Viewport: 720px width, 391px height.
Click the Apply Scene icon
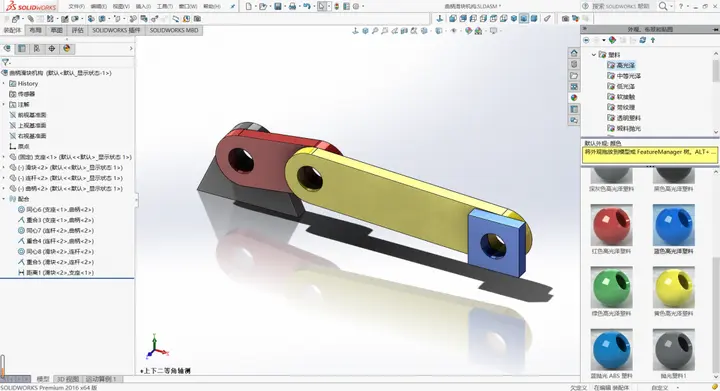coord(478,31)
